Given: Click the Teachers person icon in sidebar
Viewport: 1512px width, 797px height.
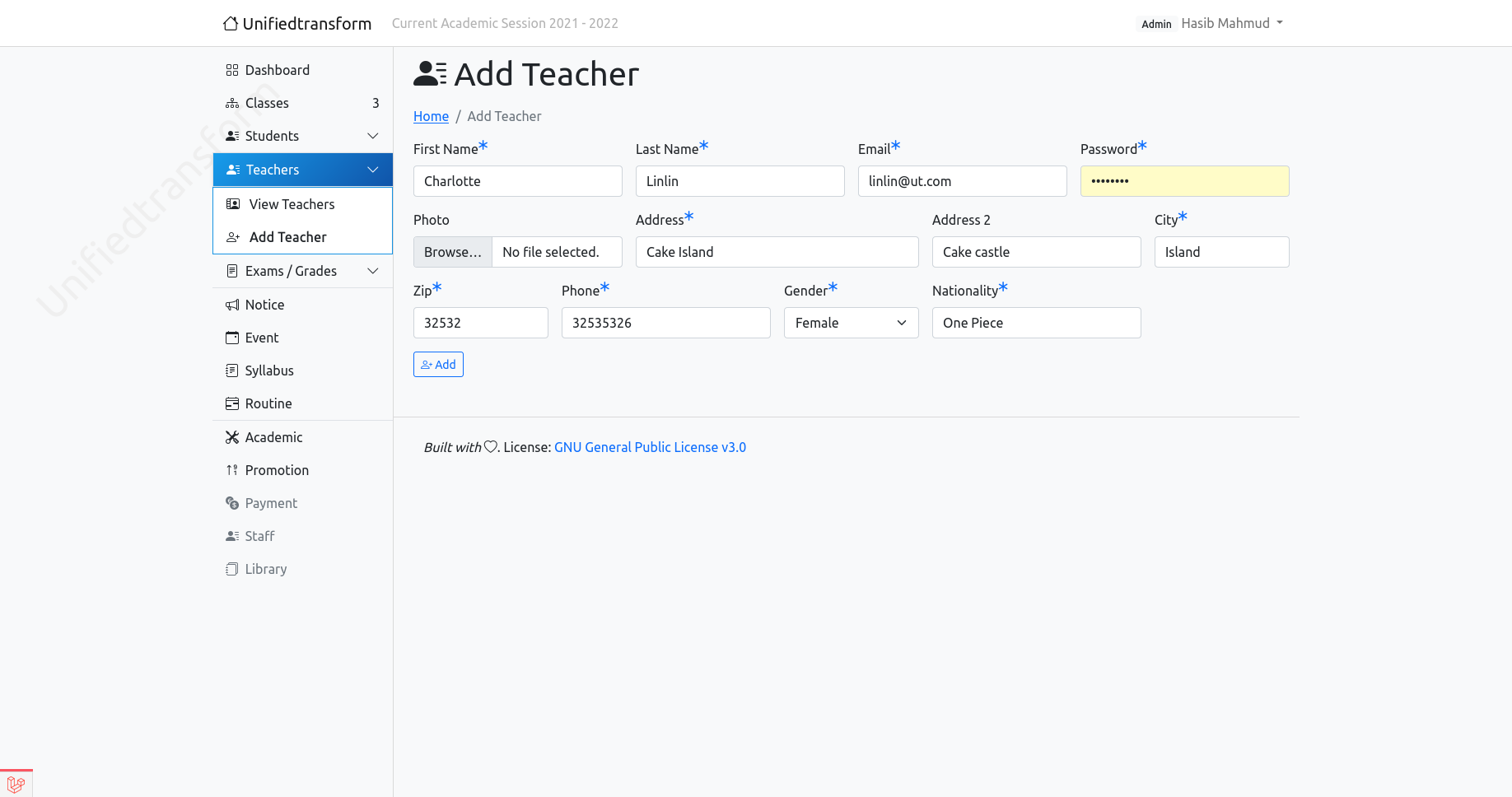Looking at the screenshot, I should pos(233,170).
